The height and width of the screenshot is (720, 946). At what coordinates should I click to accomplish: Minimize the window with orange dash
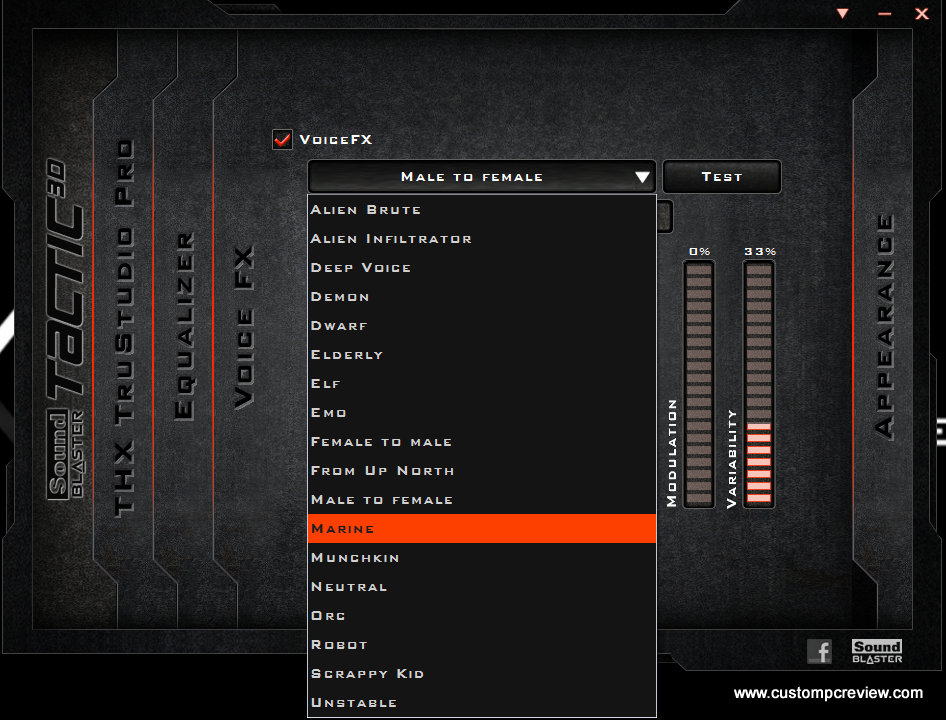tap(884, 13)
